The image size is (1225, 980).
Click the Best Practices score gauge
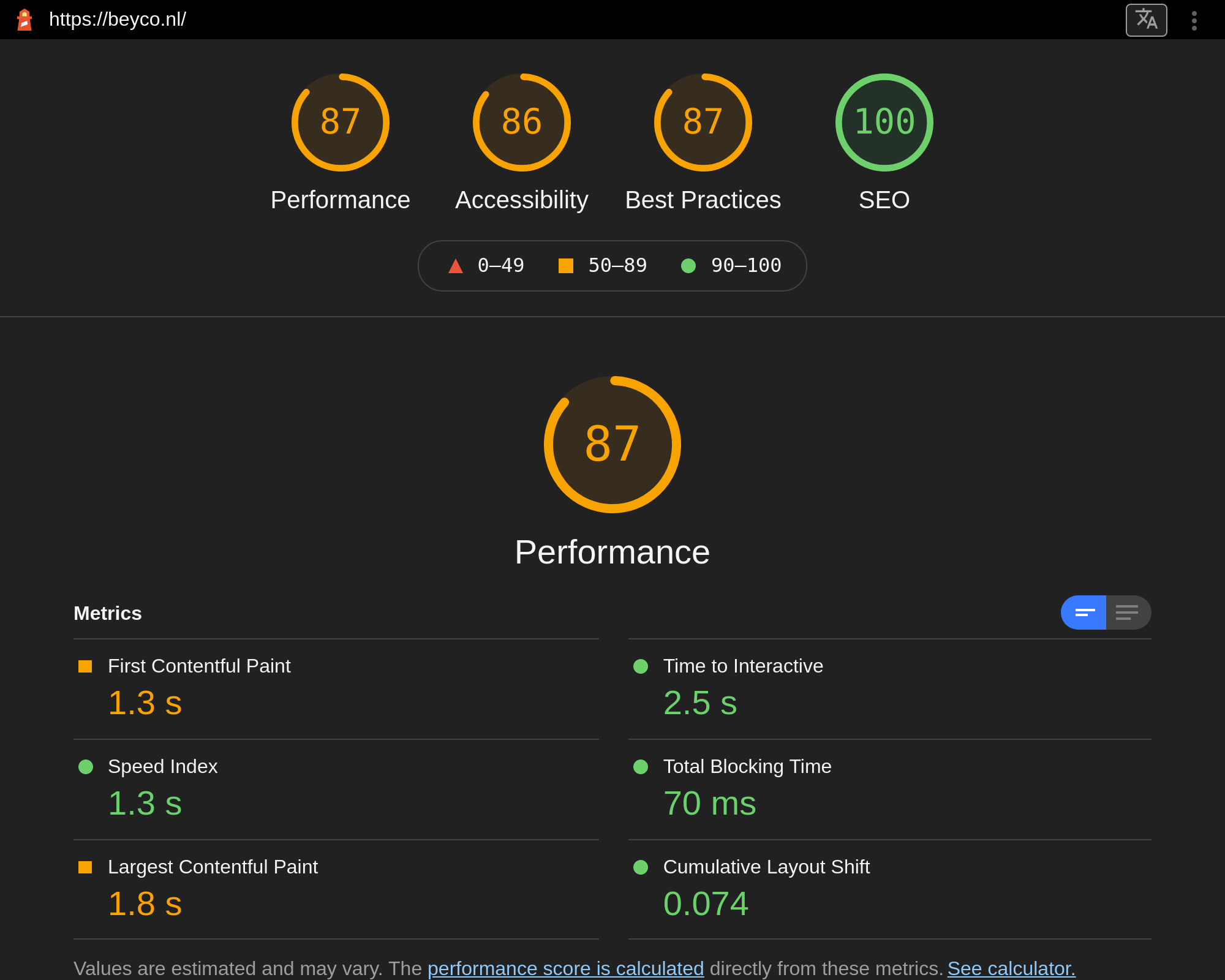pyautogui.click(x=703, y=123)
